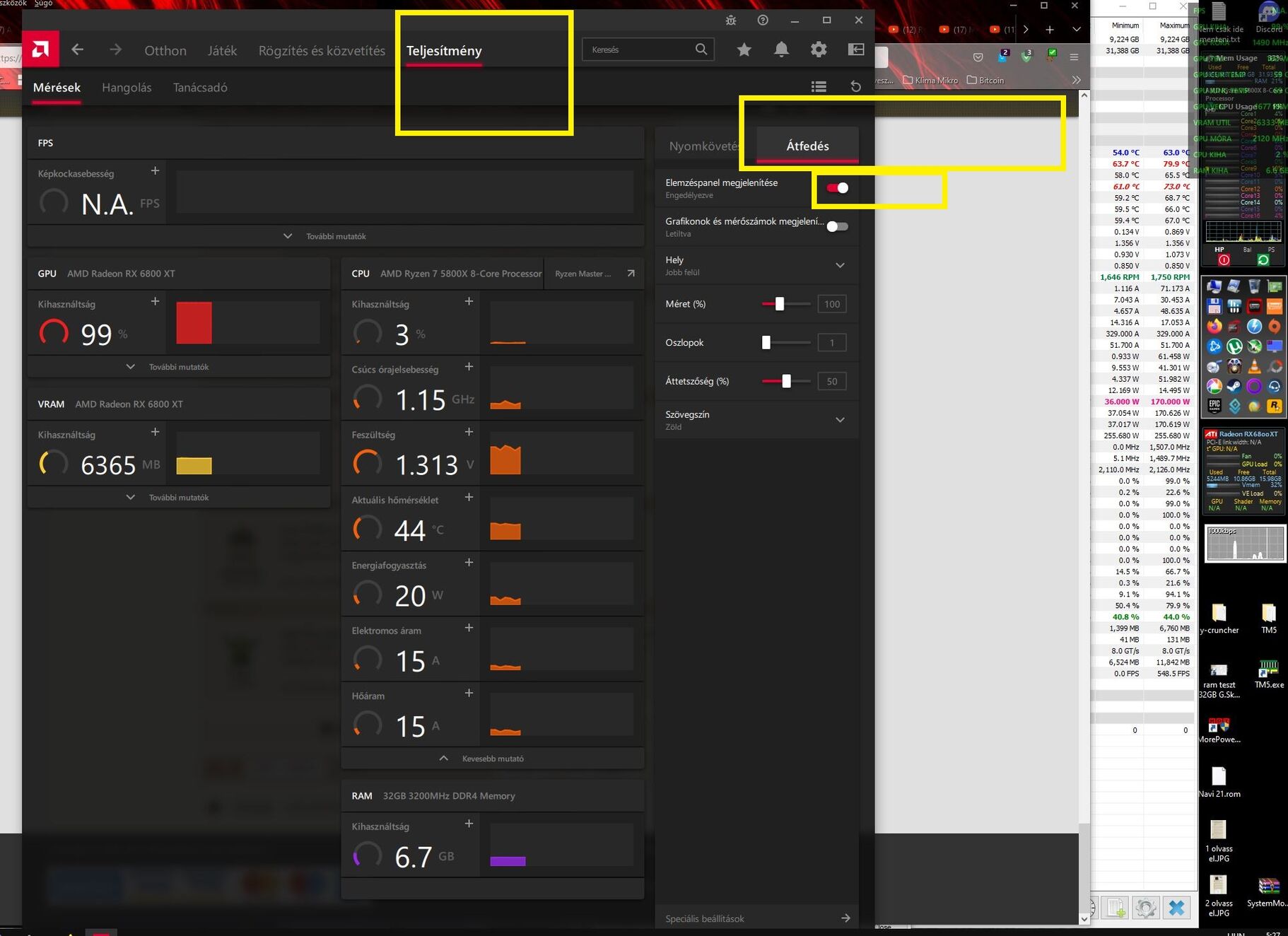The width and height of the screenshot is (1288, 936).
Task: Click the Áttetszőség value box showing 50
Action: point(831,381)
